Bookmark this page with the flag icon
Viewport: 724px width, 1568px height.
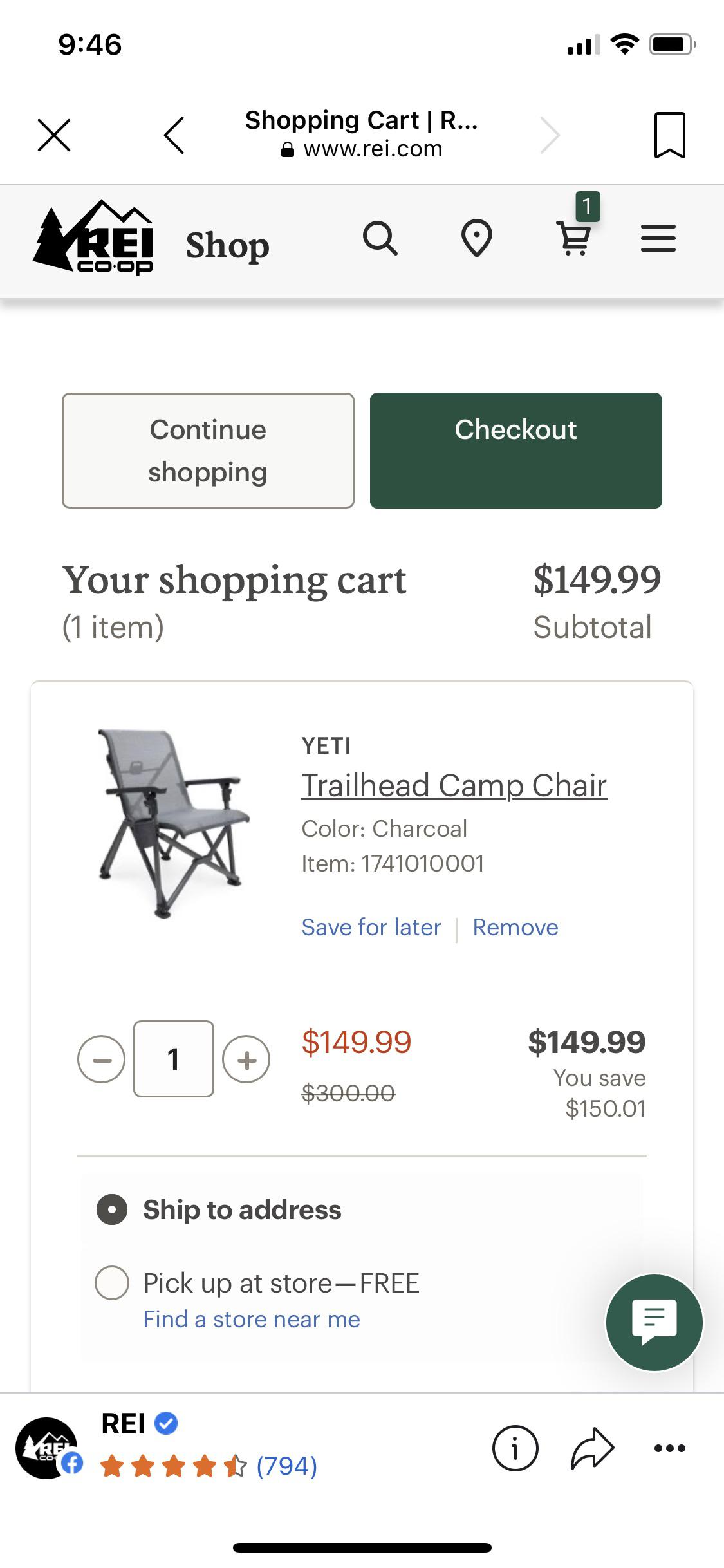tap(670, 134)
